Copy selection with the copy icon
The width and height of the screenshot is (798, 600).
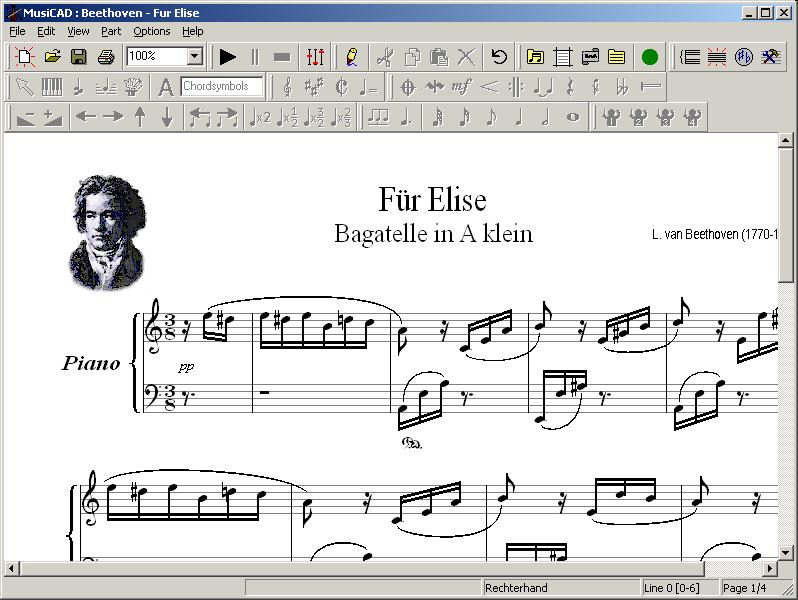[412, 56]
